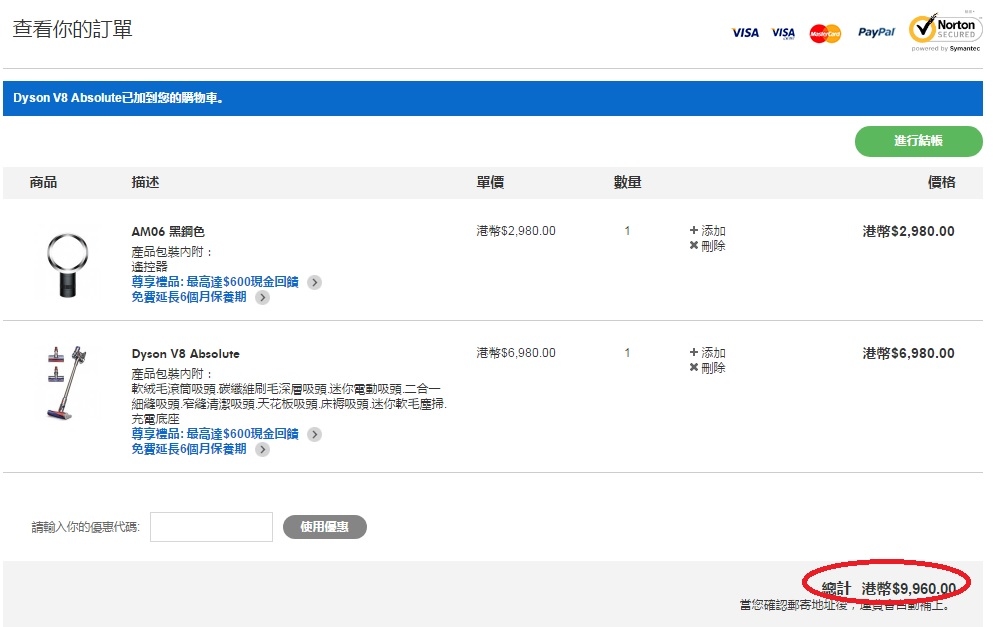Click the 價格 column header

(942, 182)
